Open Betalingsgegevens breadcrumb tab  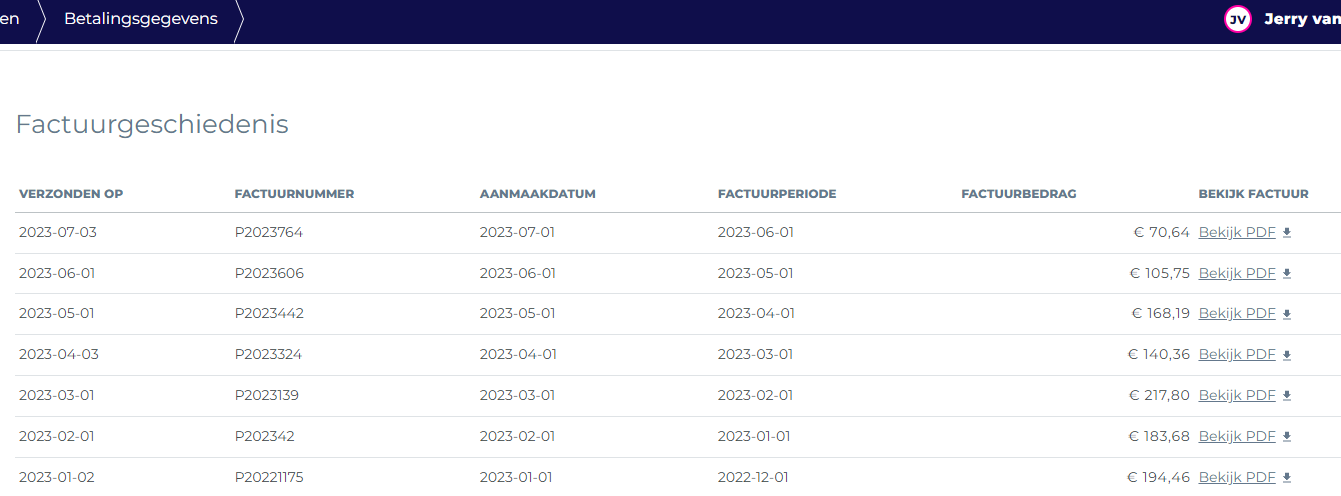click(x=141, y=19)
